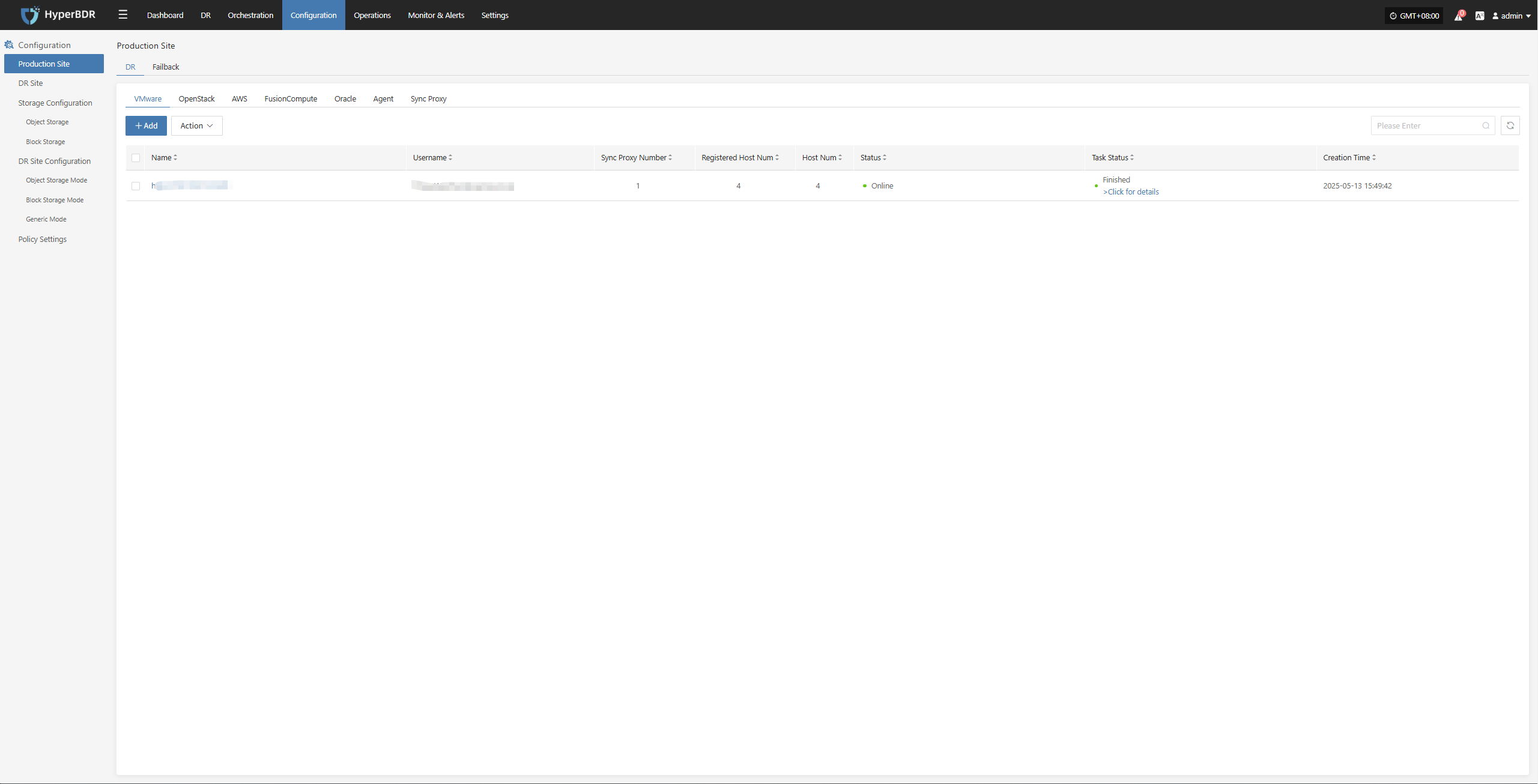The width and height of the screenshot is (1538, 784).
Task: Click the search magnifier icon
Action: (1486, 125)
